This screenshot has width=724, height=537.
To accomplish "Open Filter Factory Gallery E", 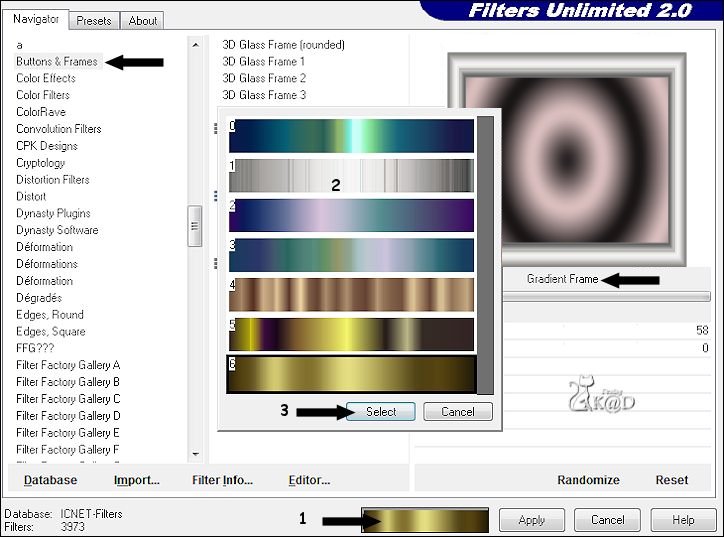I will 68,433.
